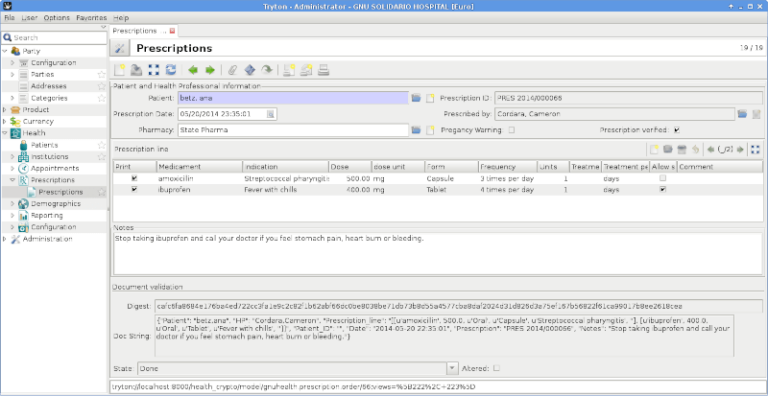The image size is (768, 396).
Task: Sort table by Medicament column header
Action: pyautogui.click(x=199, y=167)
